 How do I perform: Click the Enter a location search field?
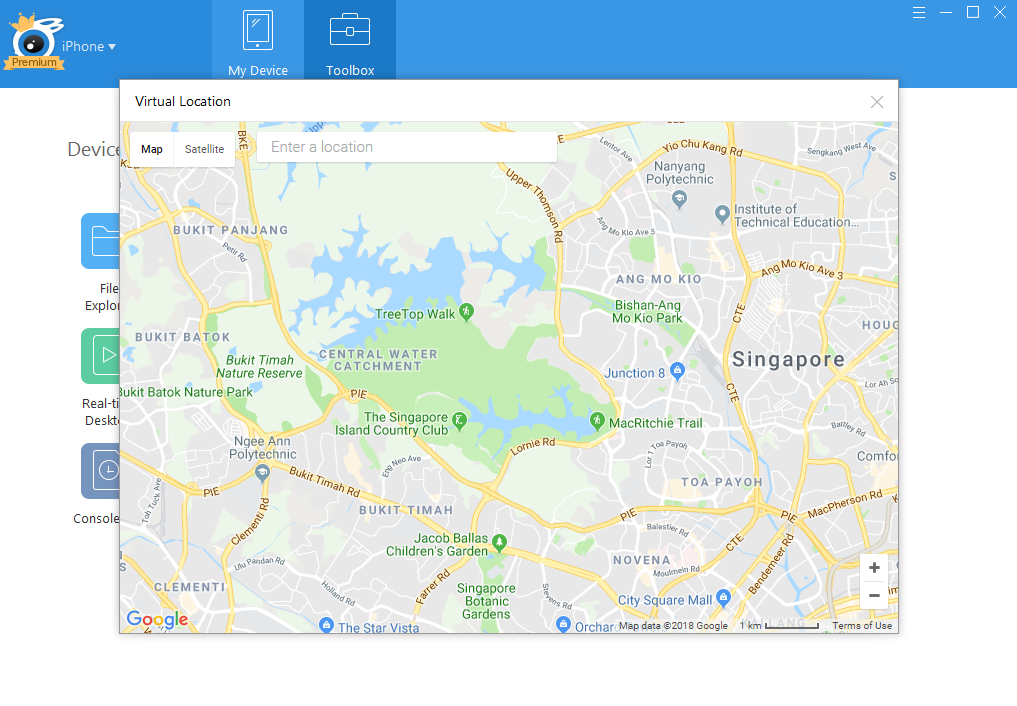pos(406,146)
